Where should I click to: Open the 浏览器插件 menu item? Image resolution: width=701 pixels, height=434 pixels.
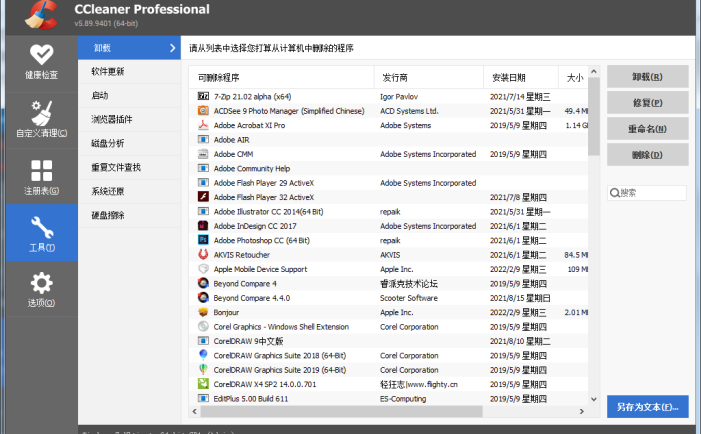(129, 119)
